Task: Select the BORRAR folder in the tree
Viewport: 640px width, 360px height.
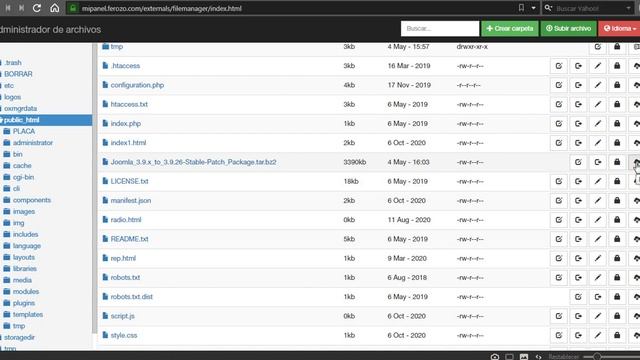Action: pyautogui.click(x=18, y=74)
